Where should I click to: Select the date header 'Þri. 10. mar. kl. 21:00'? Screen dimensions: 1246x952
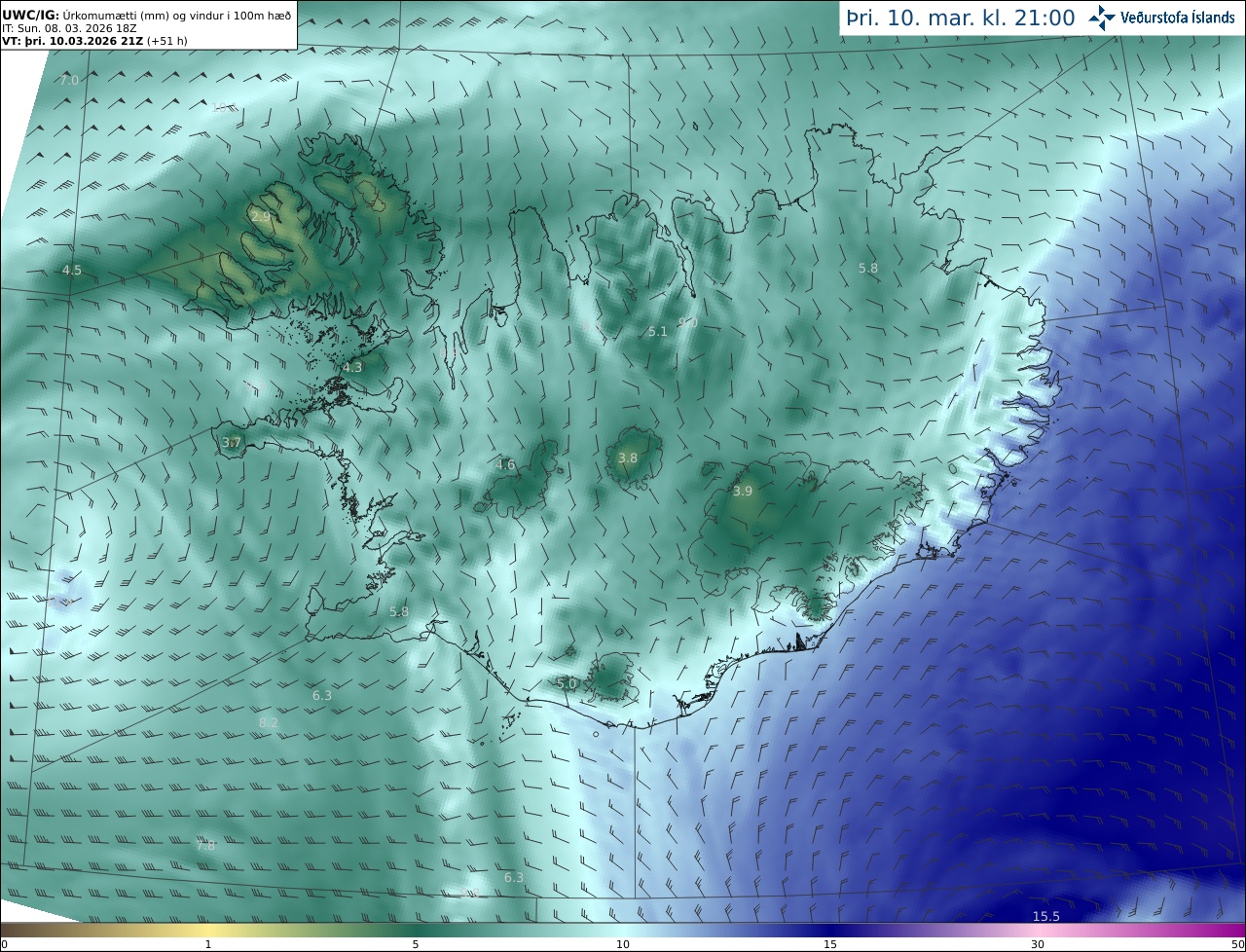tap(961, 18)
